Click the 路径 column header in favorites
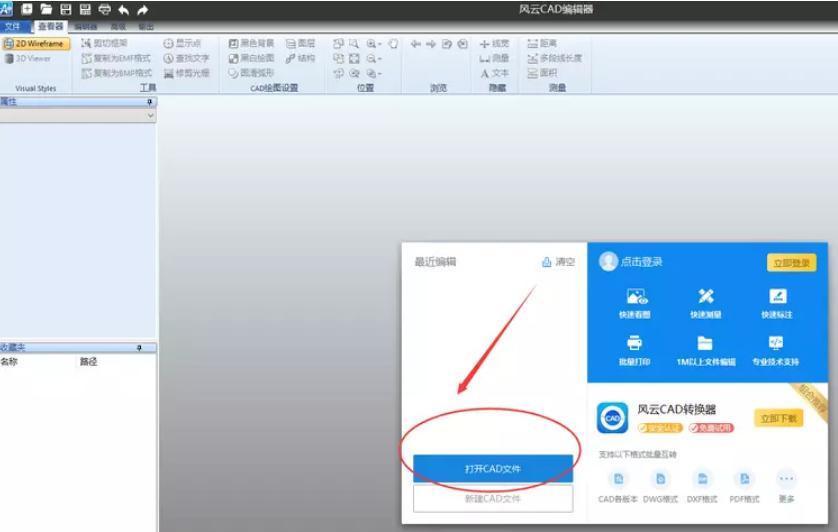 89,361
